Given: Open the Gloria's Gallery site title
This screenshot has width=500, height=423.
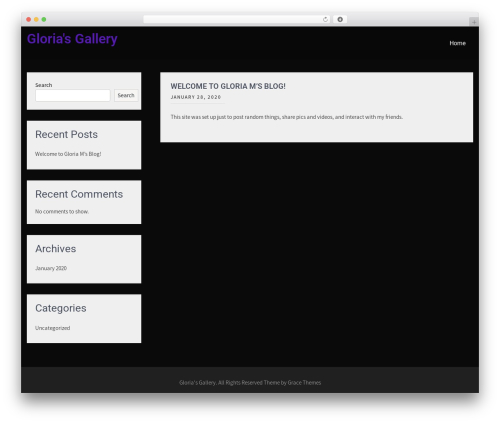Looking at the screenshot, I should pyautogui.click(x=72, y=39).
